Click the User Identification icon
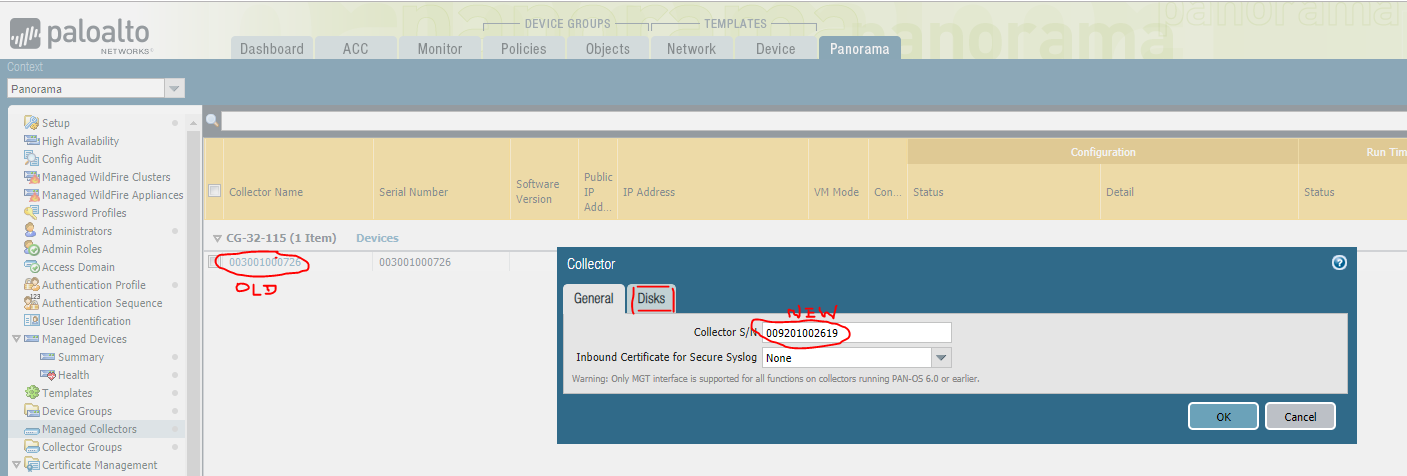 [32, 321]
